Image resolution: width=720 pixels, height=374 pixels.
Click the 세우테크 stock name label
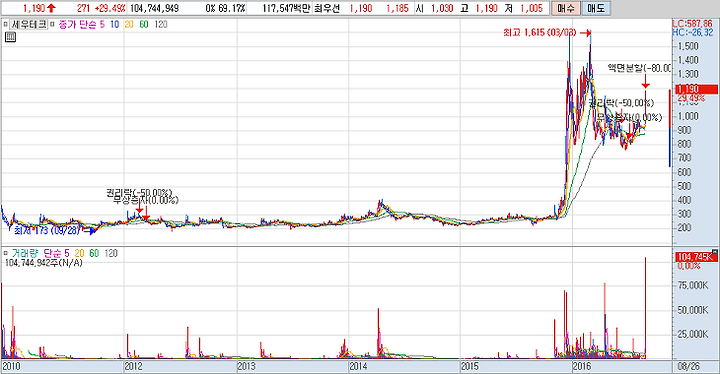(29, 24)
